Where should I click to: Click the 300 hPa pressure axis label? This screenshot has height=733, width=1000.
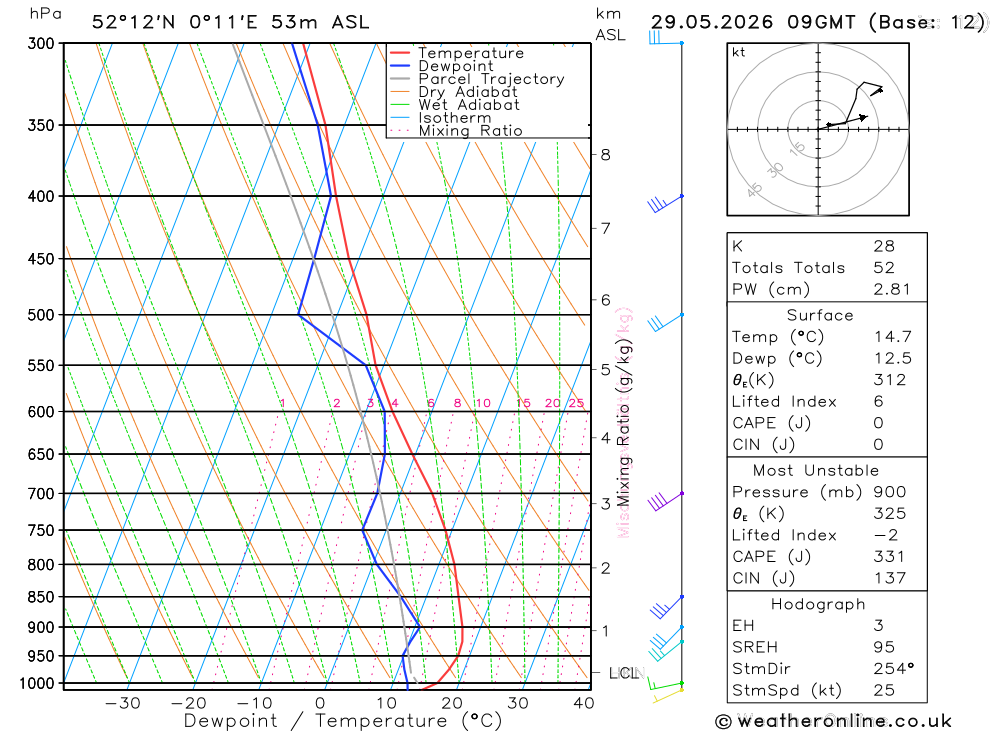point(41,43)
